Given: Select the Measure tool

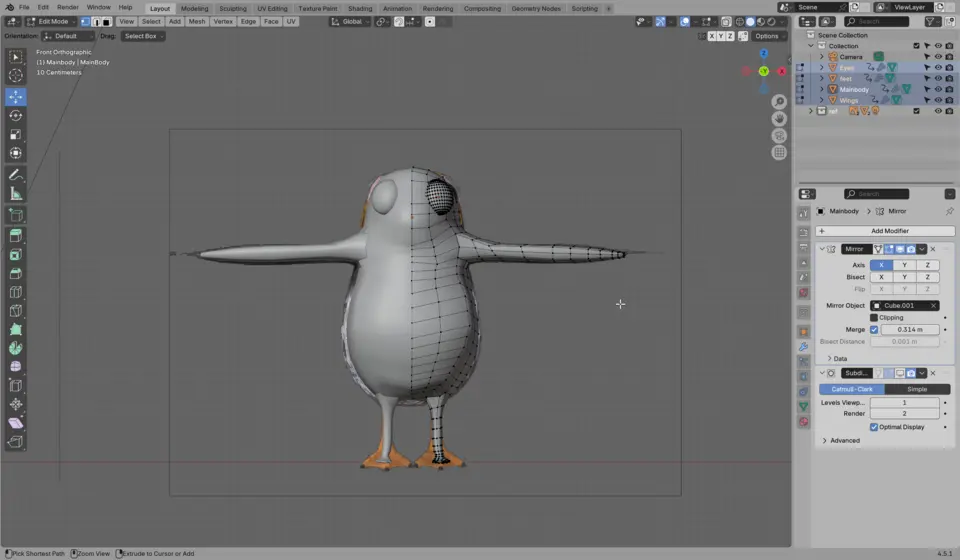Looking at the screenshot, I should tap(15, 194).
